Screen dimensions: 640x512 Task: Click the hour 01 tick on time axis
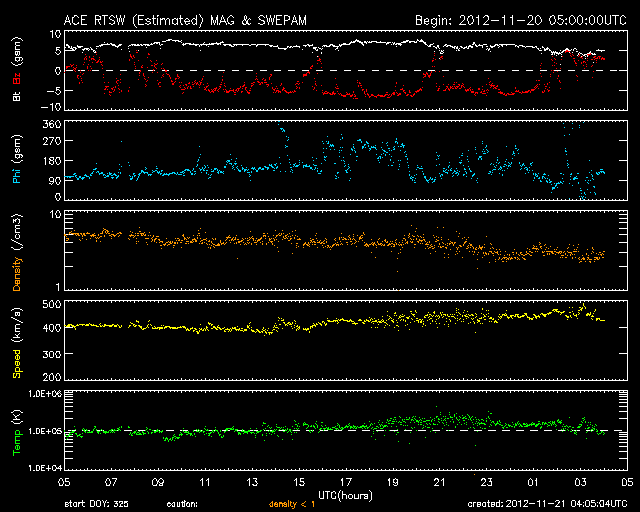532,482
